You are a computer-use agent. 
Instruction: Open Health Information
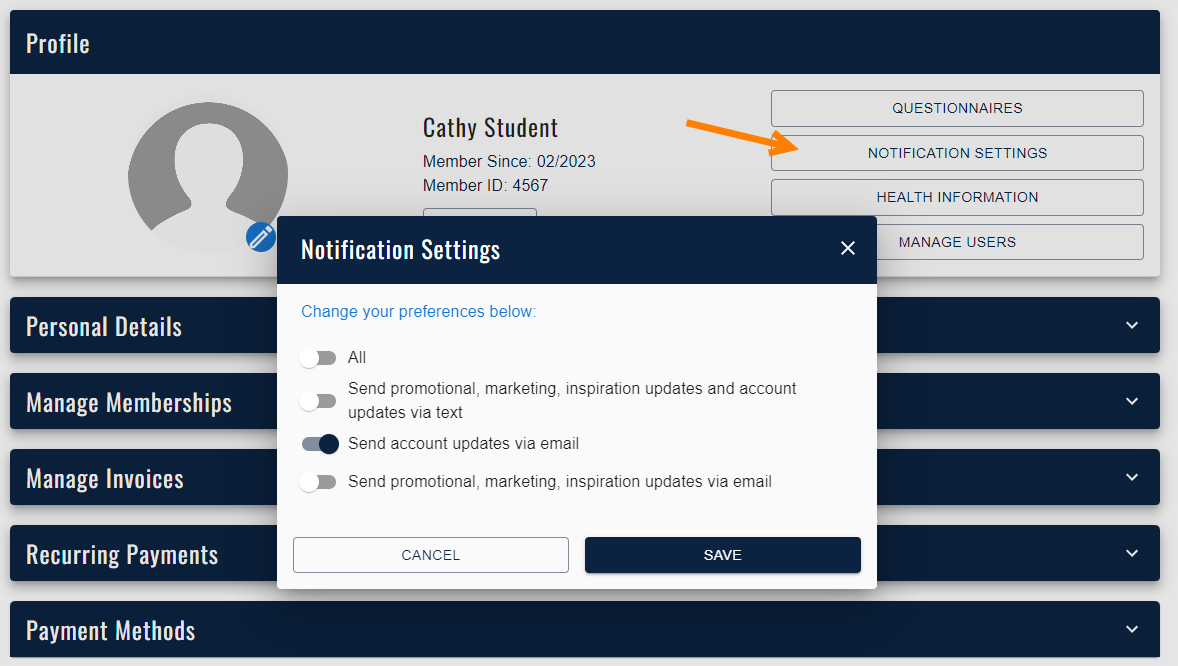pyautogui.click(x=957, y=197)
